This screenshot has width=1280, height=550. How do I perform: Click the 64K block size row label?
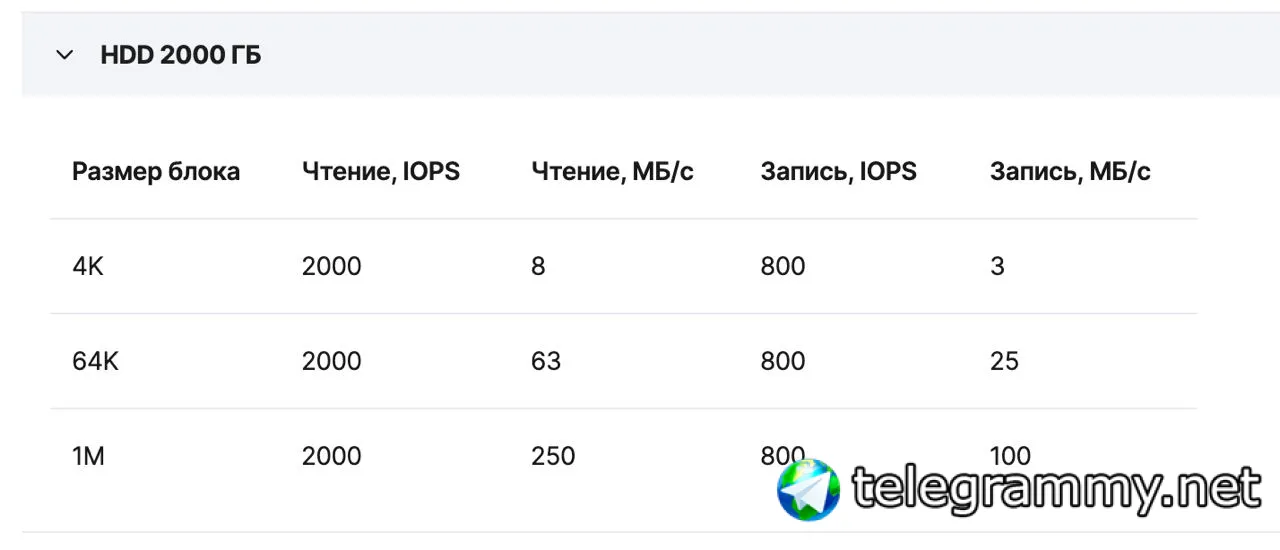pyautogui.click(x=95, y=361)
